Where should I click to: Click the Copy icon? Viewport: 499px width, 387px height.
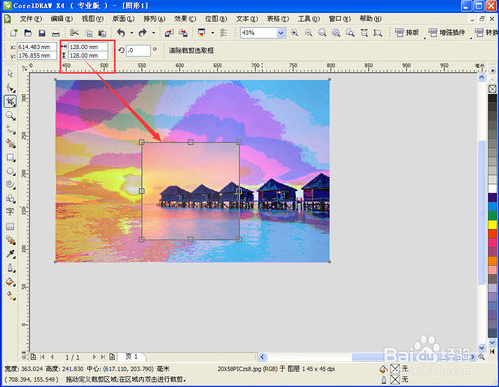[89, 33]
